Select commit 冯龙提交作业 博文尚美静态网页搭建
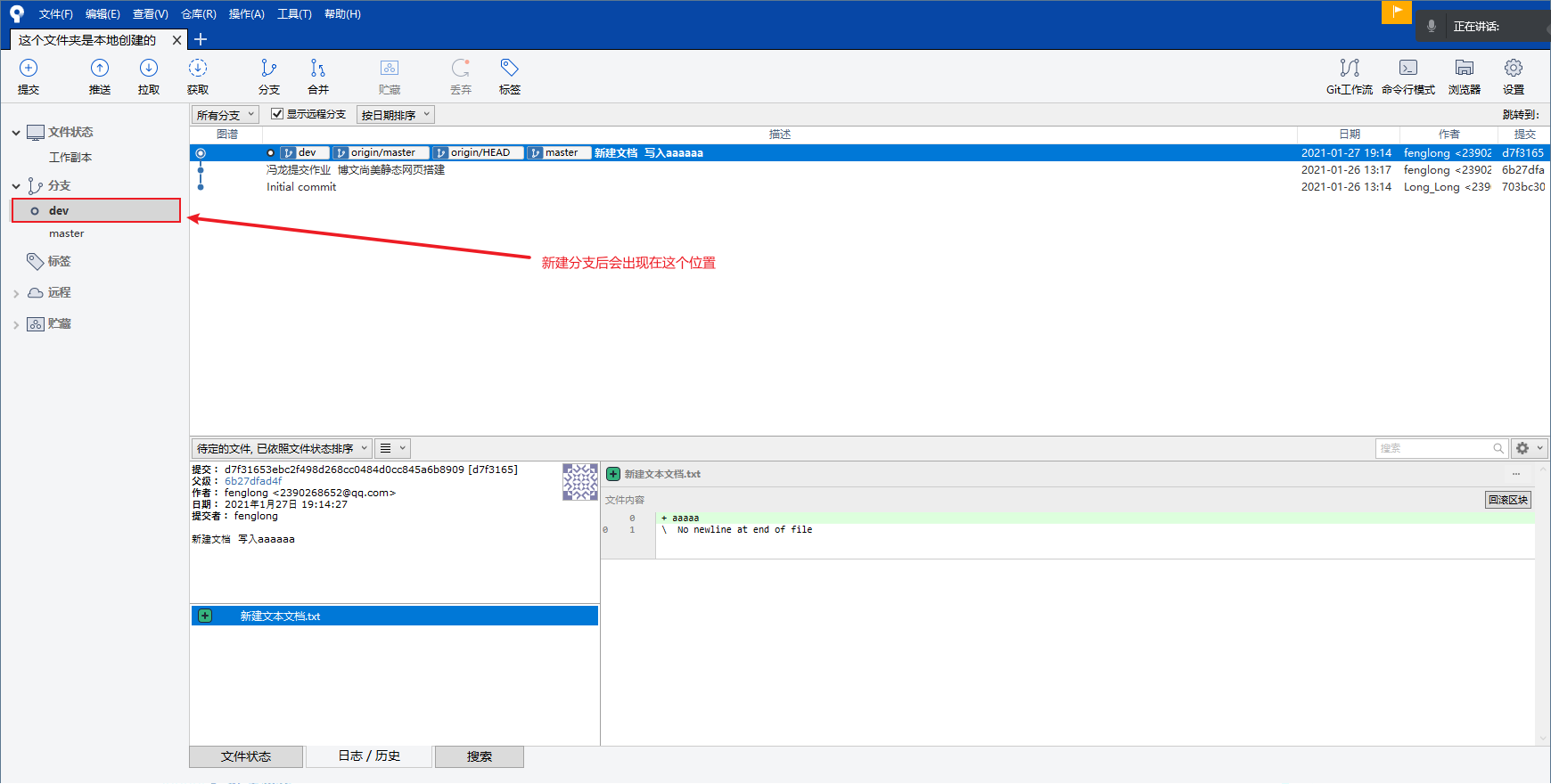The image size is (1551, 784). (x=356, y=170)
